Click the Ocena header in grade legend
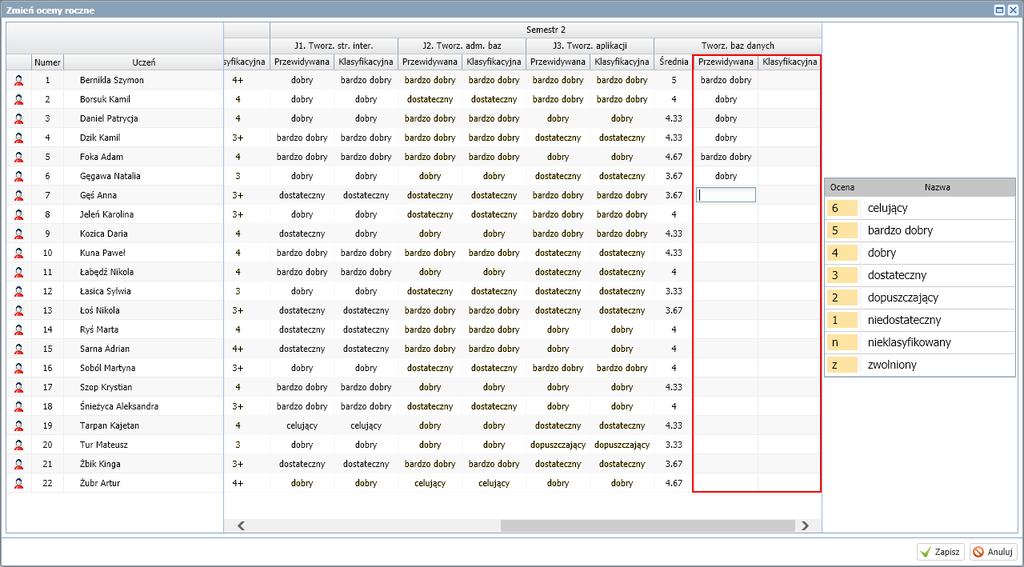1024x567 pixels. pyautogui.click(x=842, y=187)
